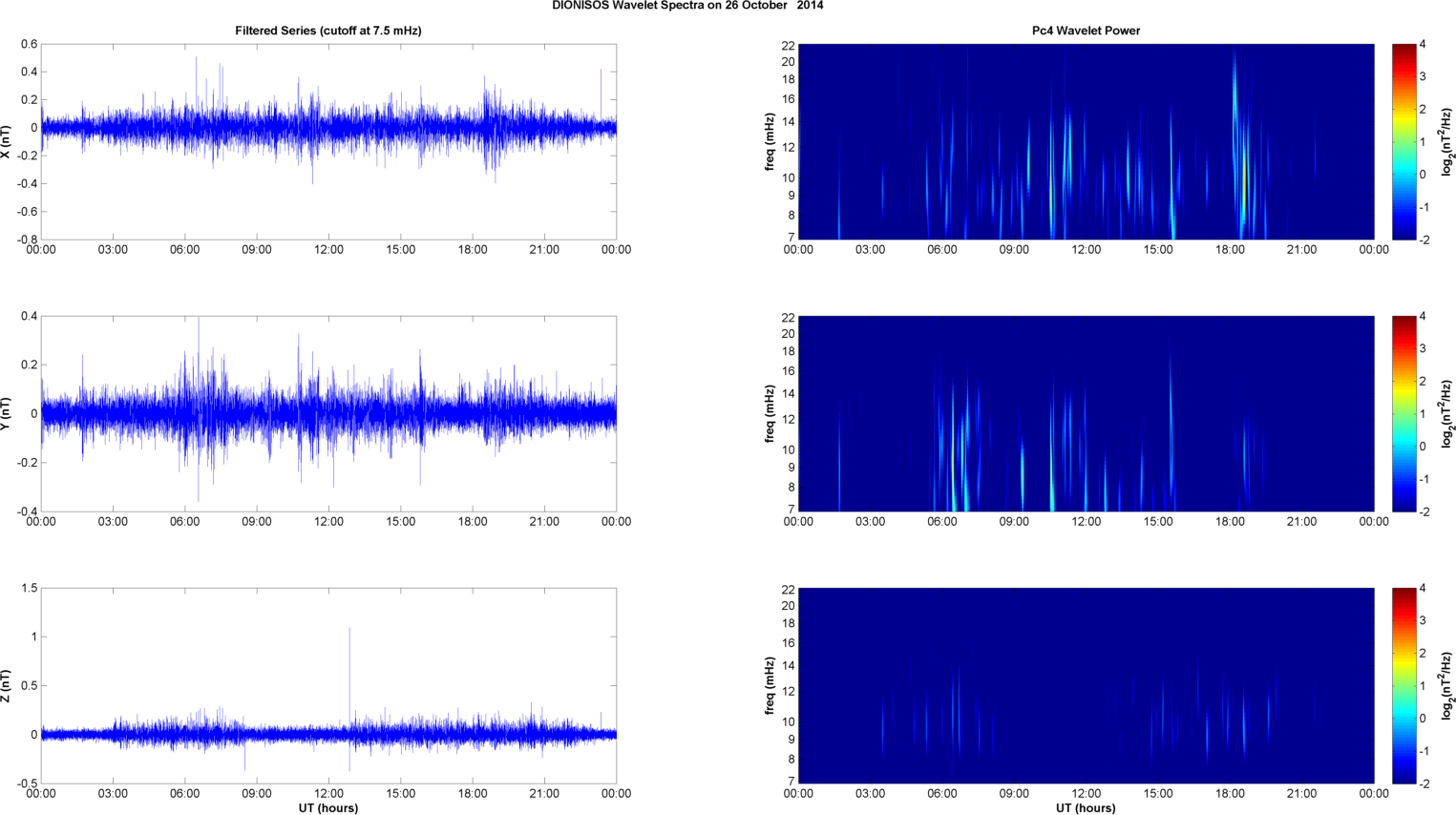This screenshot has width=1456, height=815.
Task: Click the 'freq (mHz)' label of Z wavelet plot
Action: pyautogui.click(x=770, y=685)
